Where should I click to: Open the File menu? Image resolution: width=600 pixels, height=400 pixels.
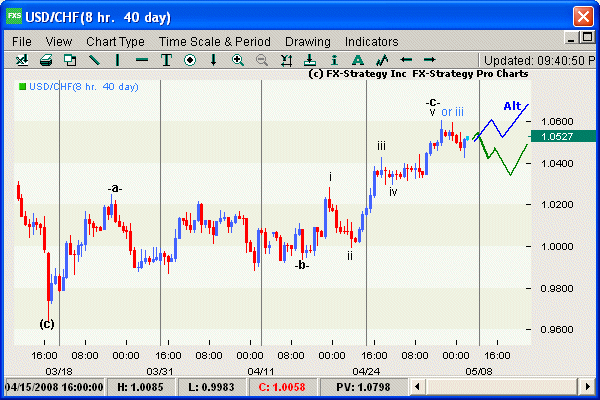coord(22,41)
